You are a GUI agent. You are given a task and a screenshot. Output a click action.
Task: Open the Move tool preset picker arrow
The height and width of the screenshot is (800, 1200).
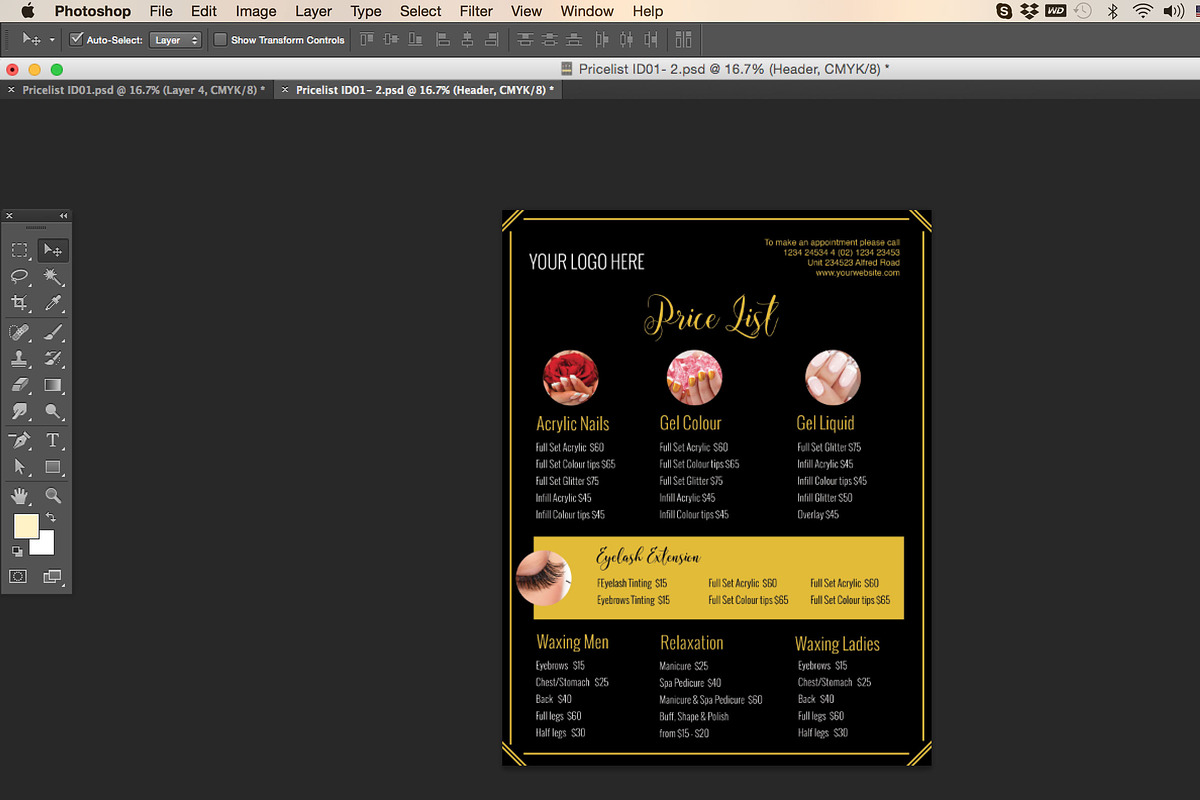click(x=51, y=40)
